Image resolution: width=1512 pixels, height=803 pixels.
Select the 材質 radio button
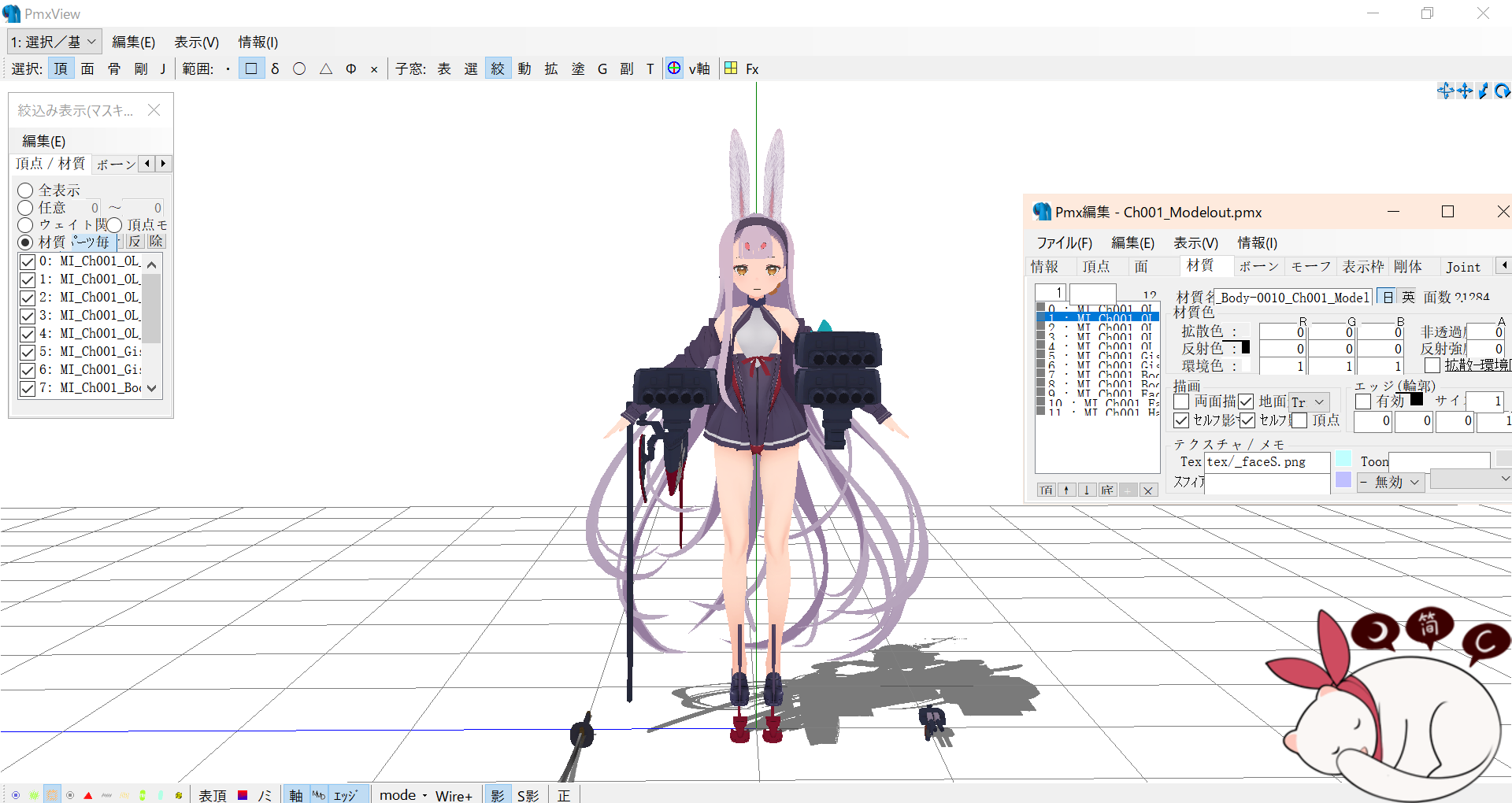coord(25,242)
